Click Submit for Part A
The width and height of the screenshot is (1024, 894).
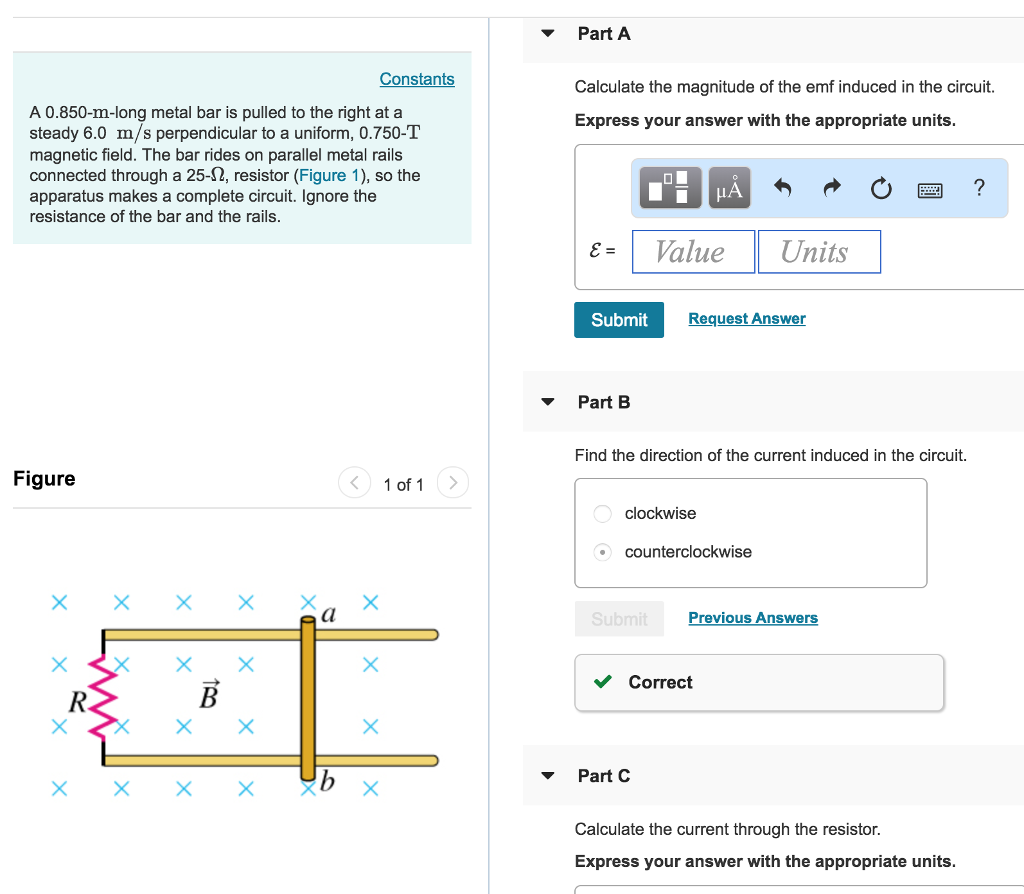click(x=618, y=319)
